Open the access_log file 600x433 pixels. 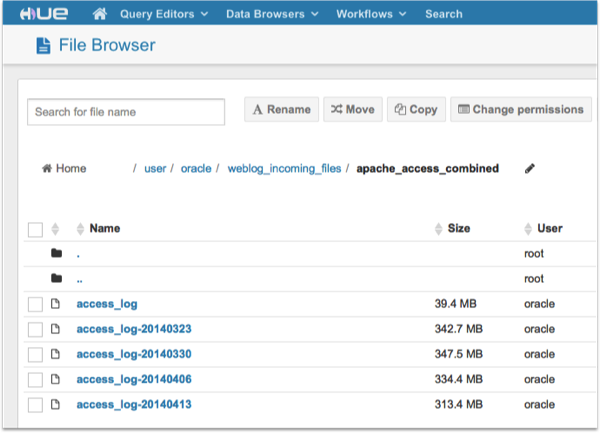coord(107,304)
